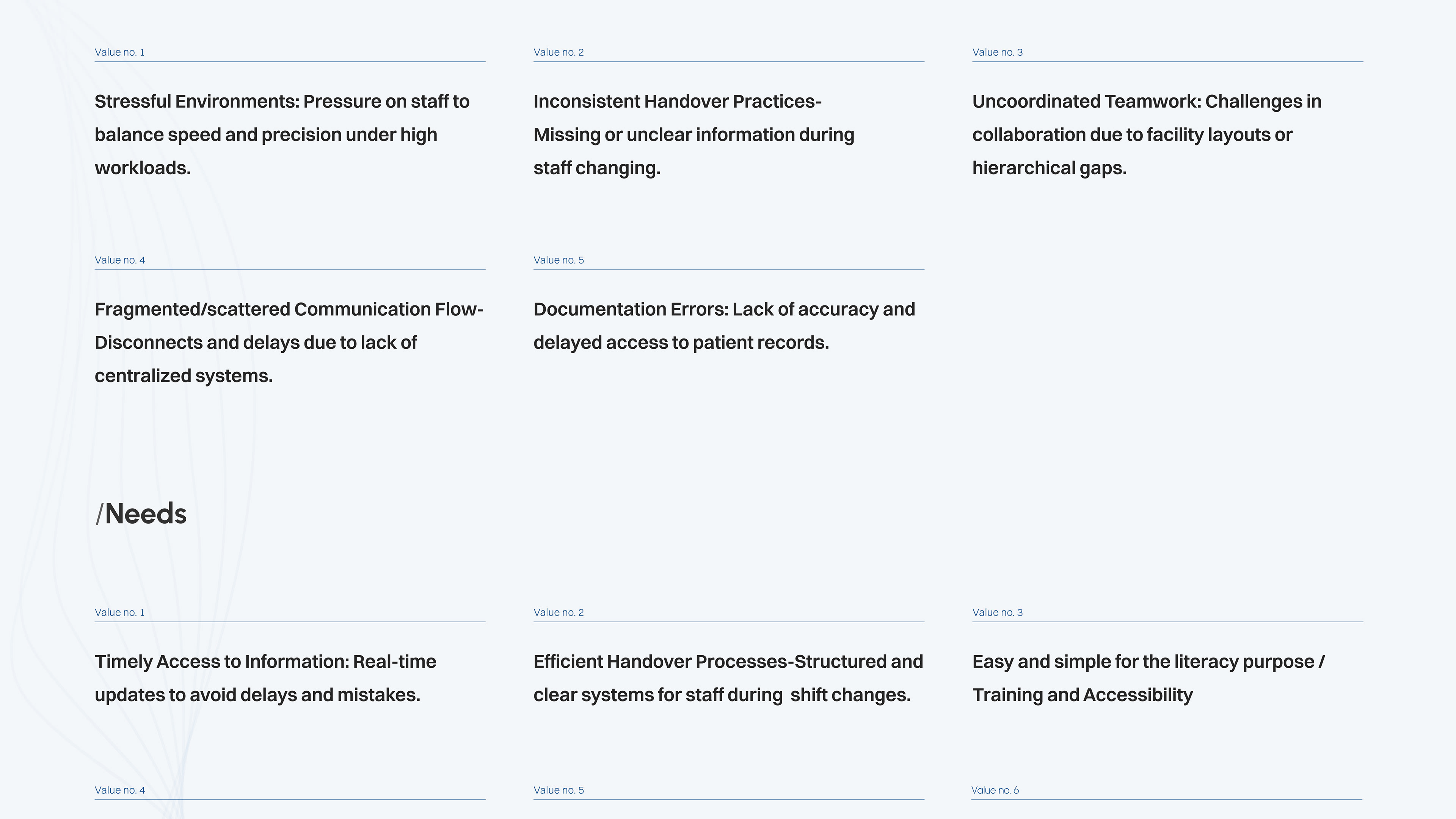Select the Documentation Errors text block
Image resolution: width=1456 pixels, height=819 pixels.
click(x=723, y=326)
